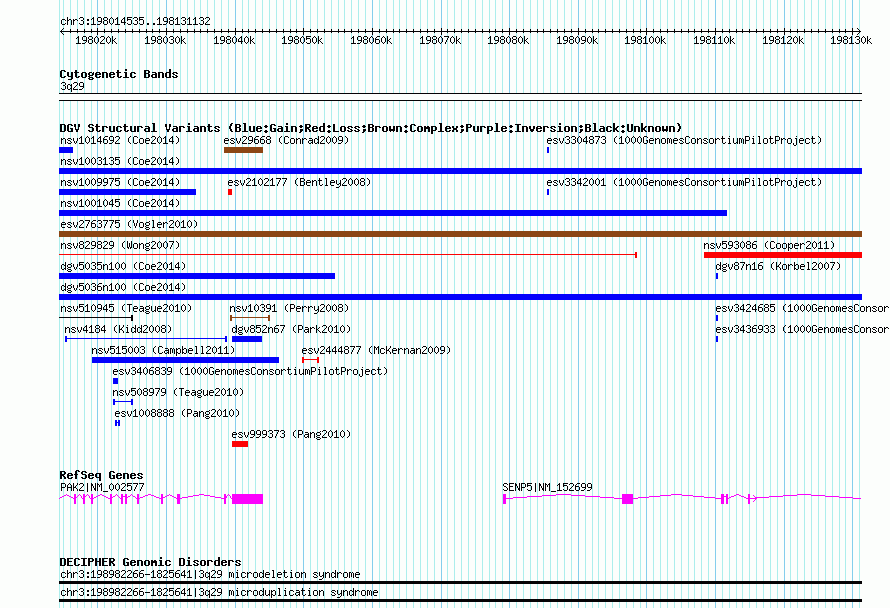Click the nsv593086 red loss bar
890x608 pixels.
click(x=783, y=255)
